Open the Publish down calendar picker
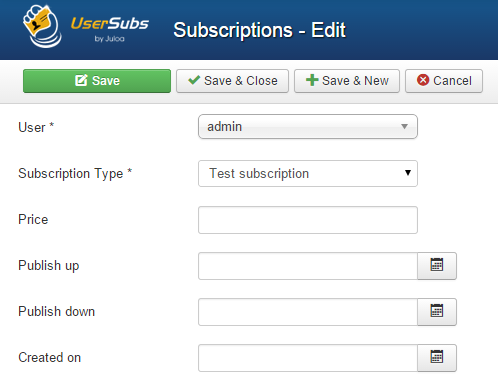 pos(437,312)
